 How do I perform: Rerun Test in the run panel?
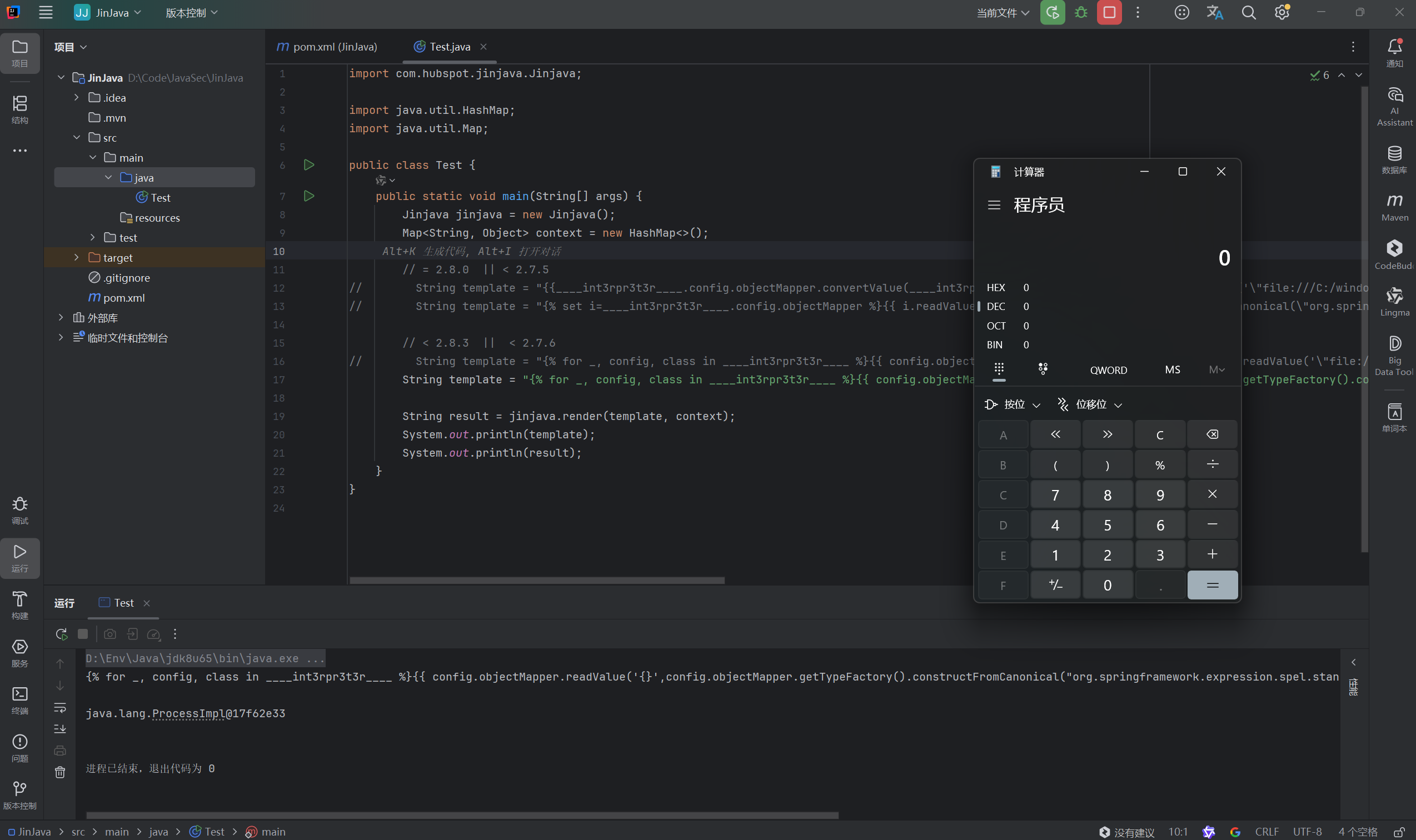61,634
